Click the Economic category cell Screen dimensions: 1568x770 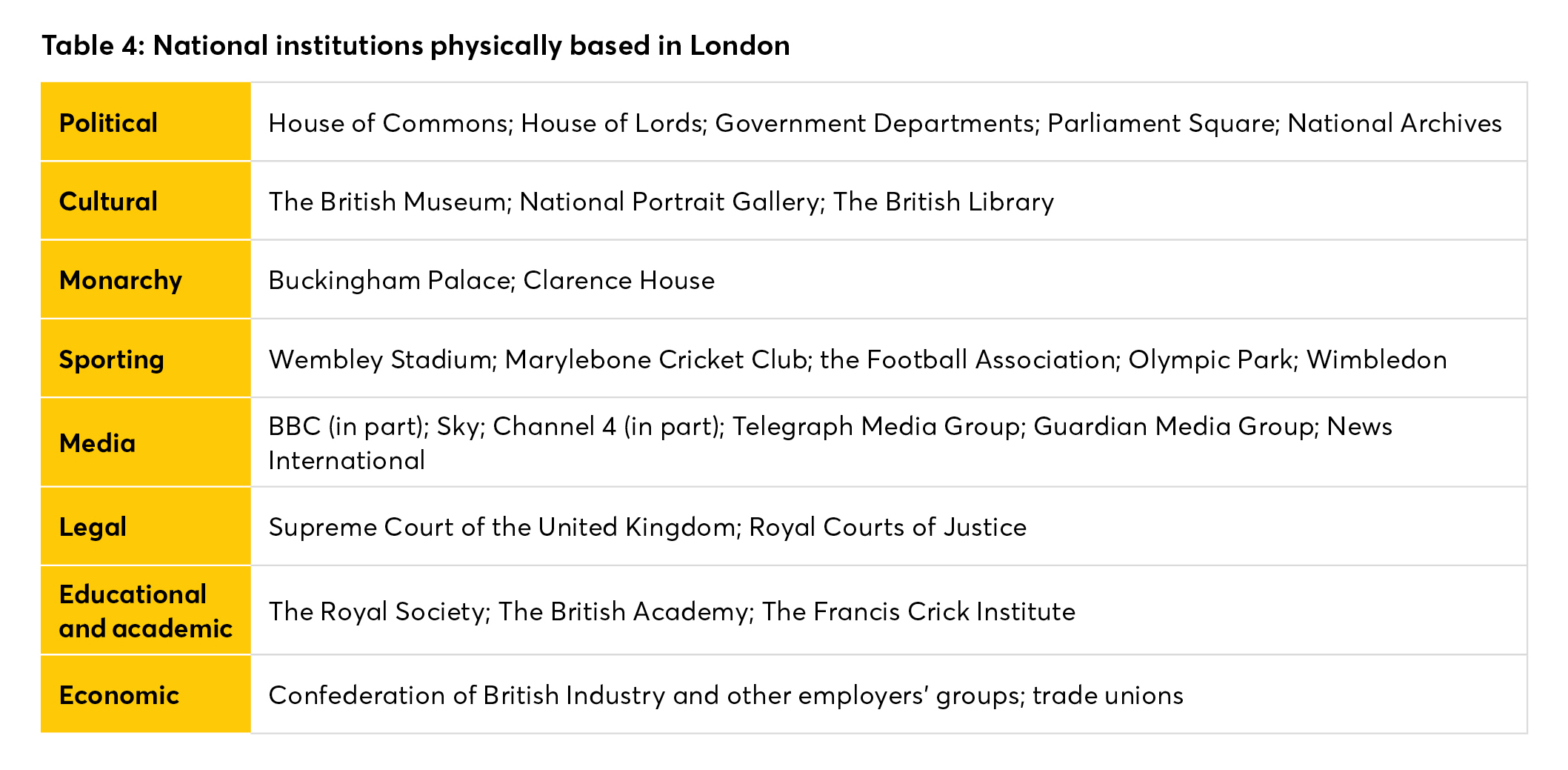pyautogui.click(x=119, y=695)
